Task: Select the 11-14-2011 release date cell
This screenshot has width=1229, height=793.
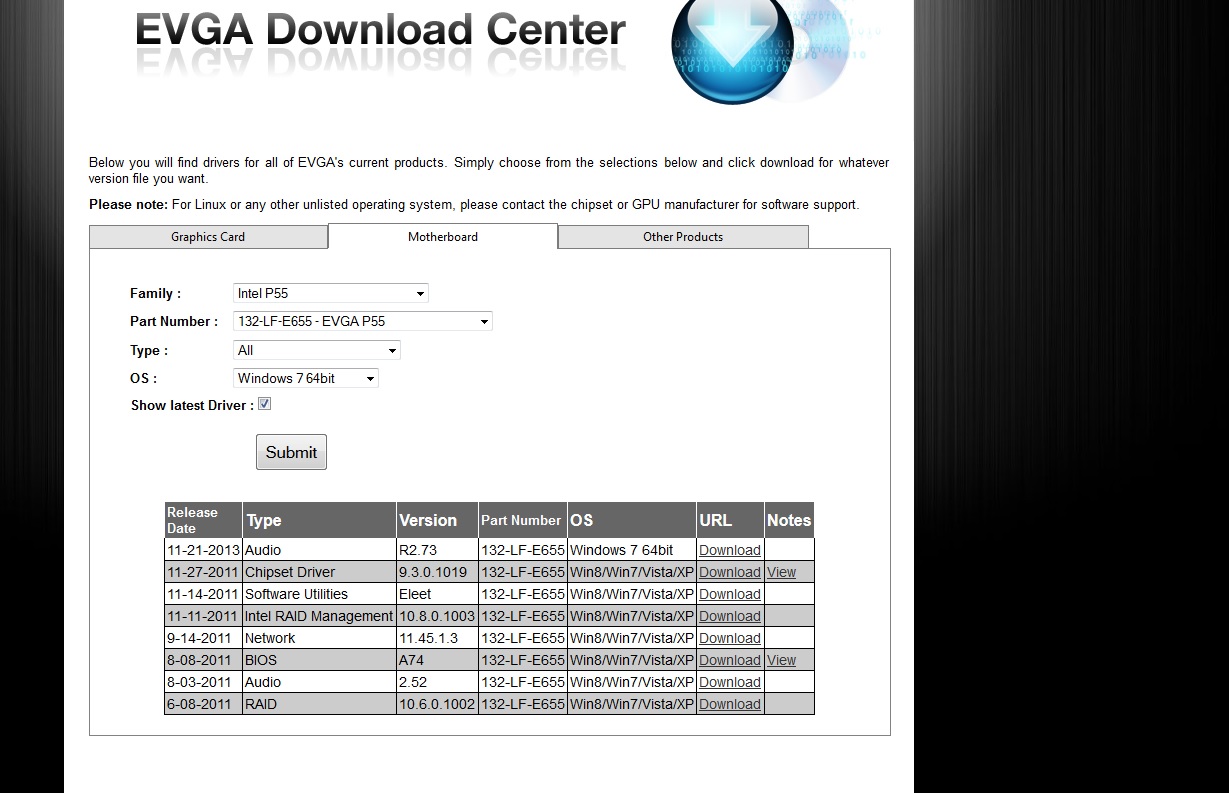Action: coord(203,594)
